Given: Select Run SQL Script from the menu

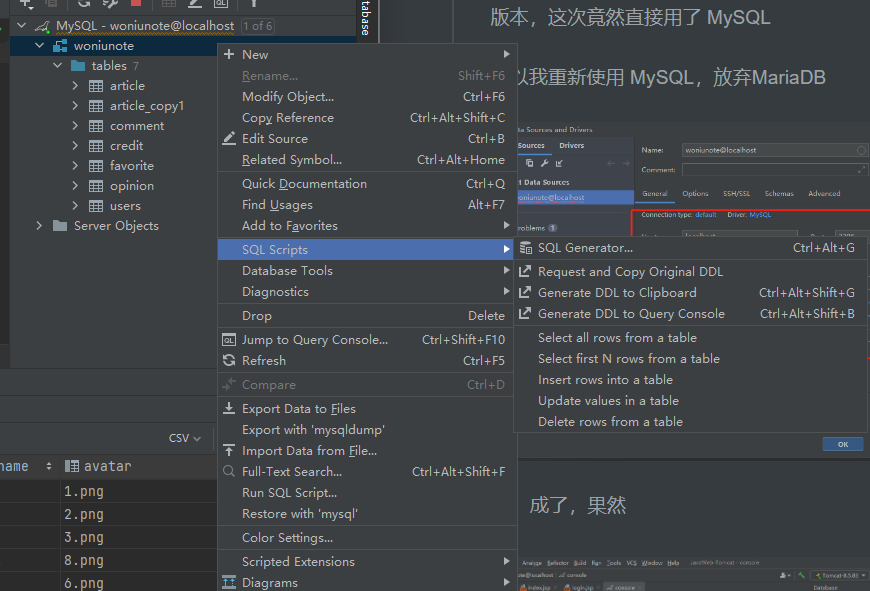Looking at the screenshot, I should tap(366, 493).
